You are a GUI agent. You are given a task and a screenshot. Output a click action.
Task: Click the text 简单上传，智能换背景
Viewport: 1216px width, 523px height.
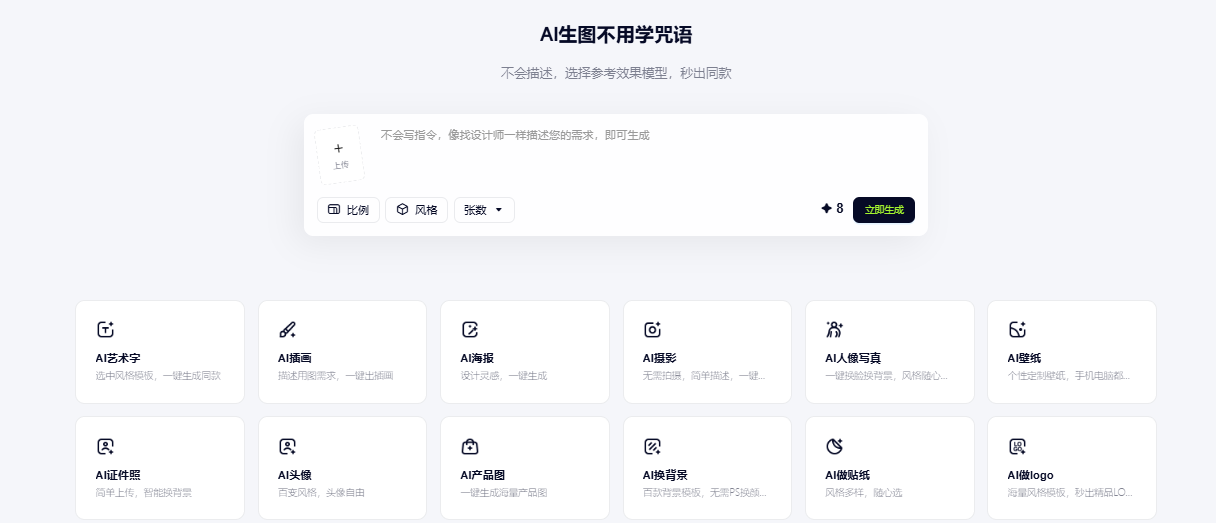(x=143, y=493)
